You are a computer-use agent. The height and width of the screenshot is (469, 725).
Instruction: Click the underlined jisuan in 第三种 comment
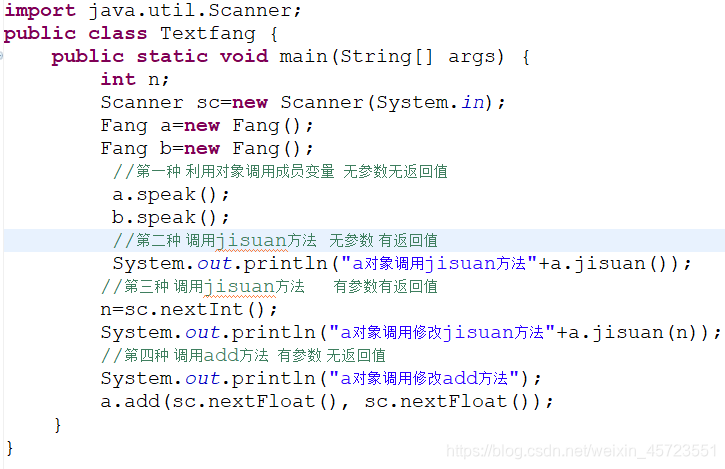[240, 287]
